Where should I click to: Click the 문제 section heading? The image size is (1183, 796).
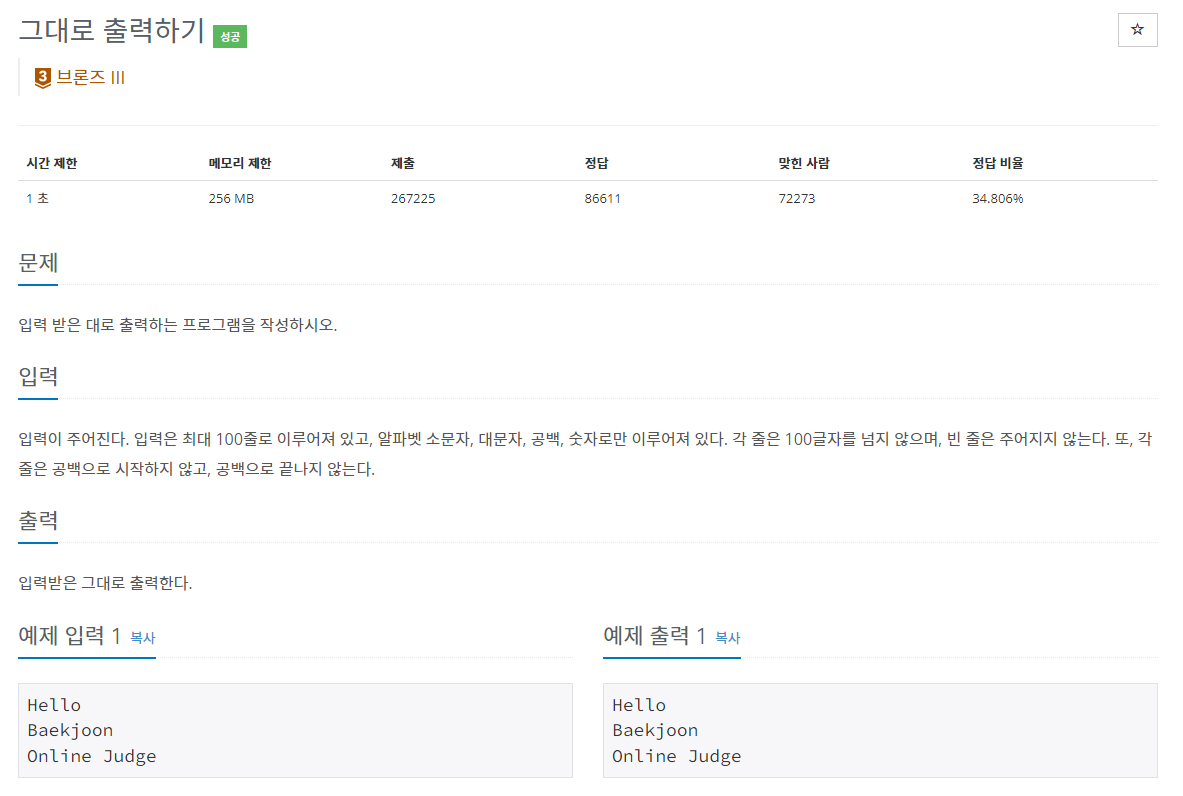point(38,263)
